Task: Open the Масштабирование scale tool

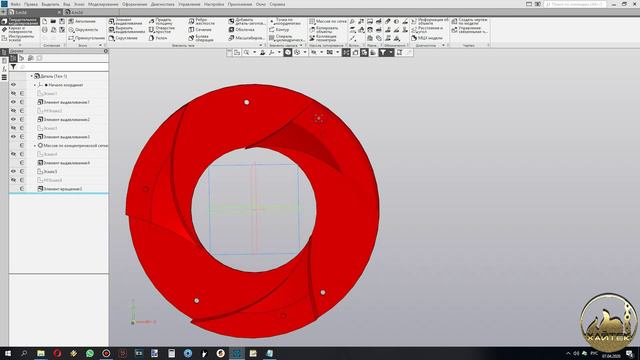Action: coord(246,38)
